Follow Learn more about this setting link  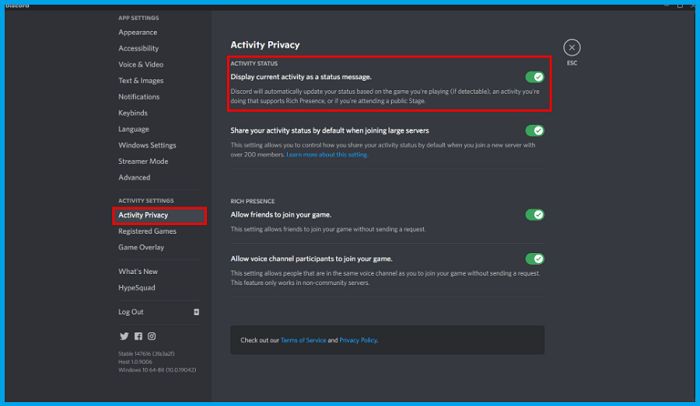(x=327, y=155)
